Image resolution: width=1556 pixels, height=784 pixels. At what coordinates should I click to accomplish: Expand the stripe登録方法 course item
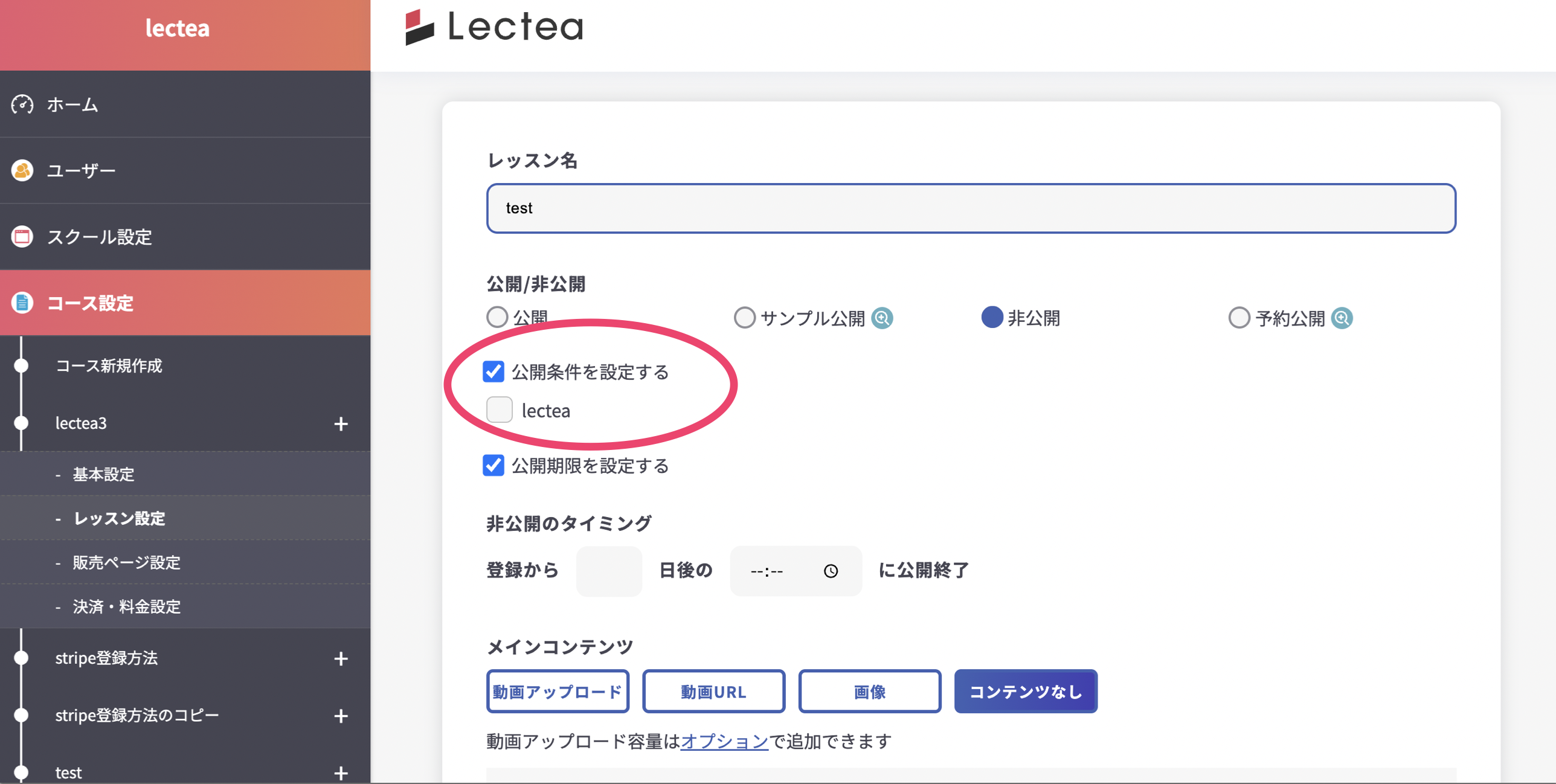[x=341, y=658]
